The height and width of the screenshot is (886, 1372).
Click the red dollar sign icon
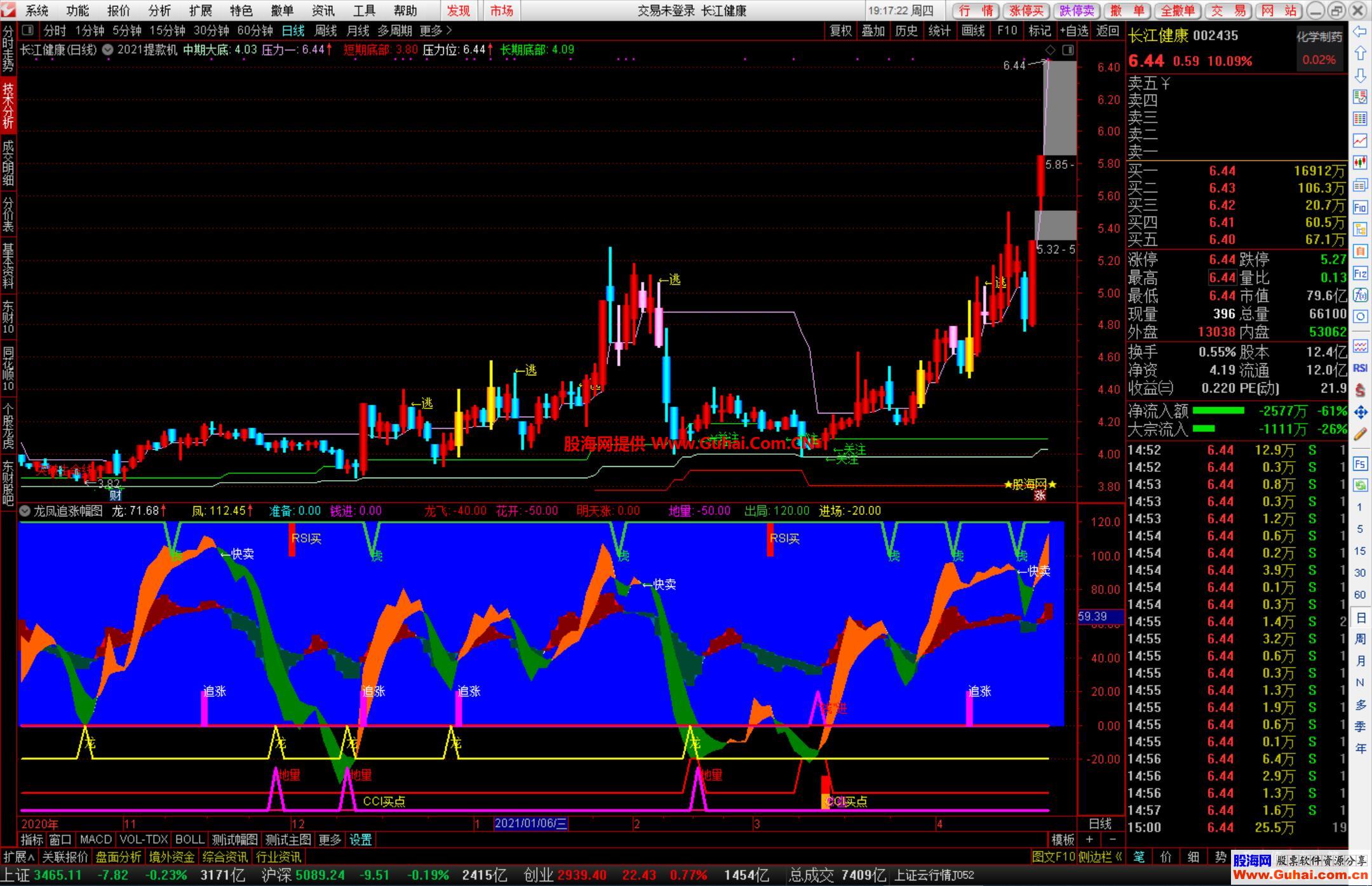[1360, 389]
